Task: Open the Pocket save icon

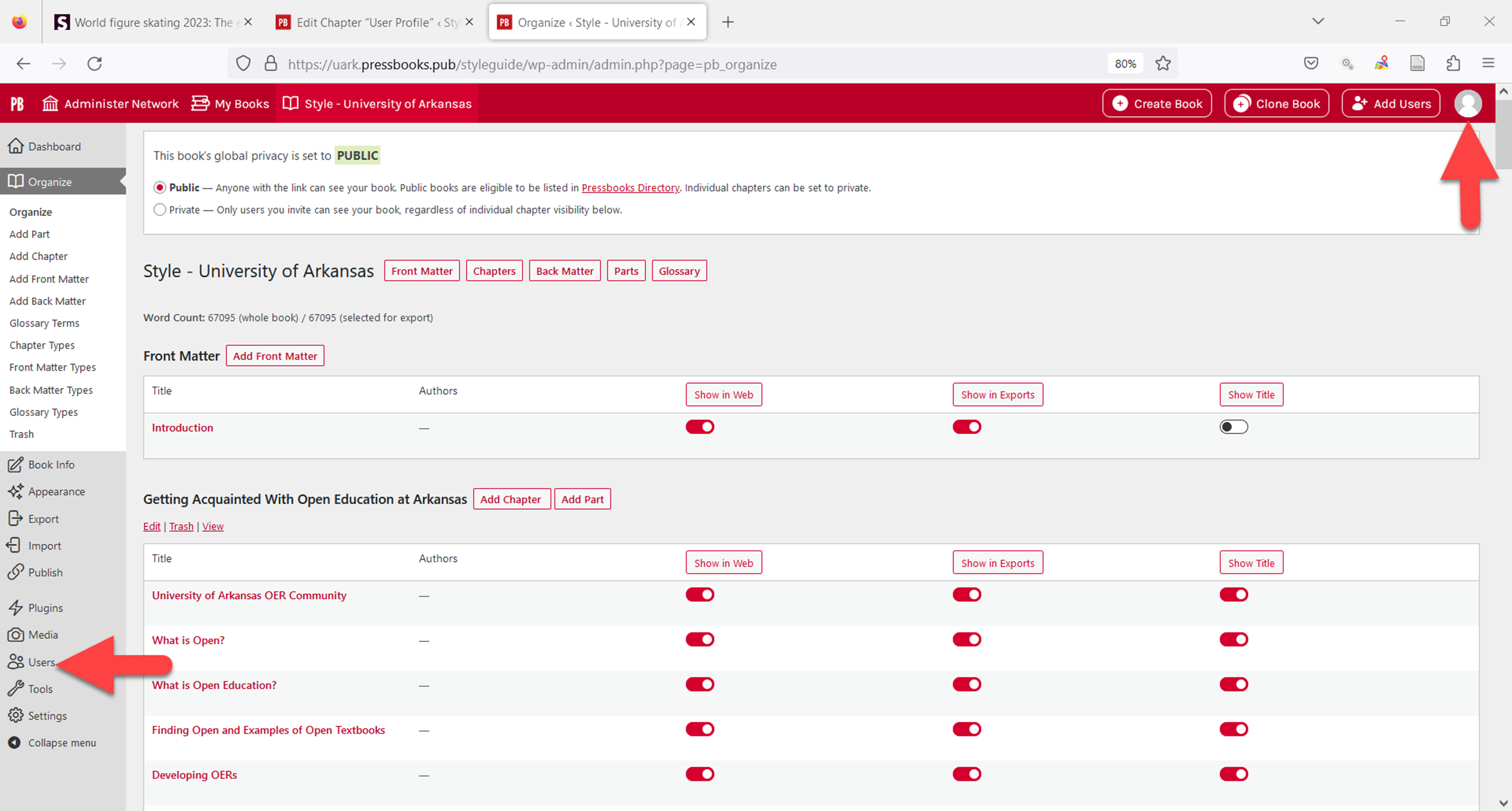Action: point(1311,63)
